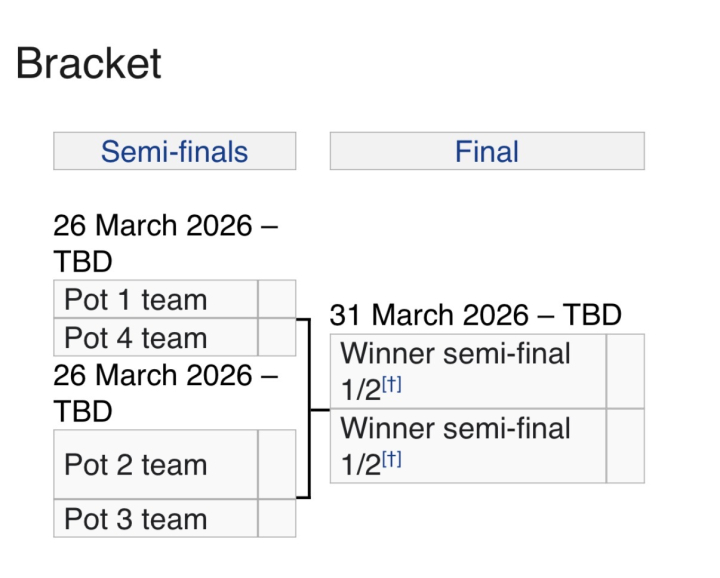The width and height of the screenshot is (720, 578).
Task: Click the Pot 4 team cell
Action: [x=156, y=337]
